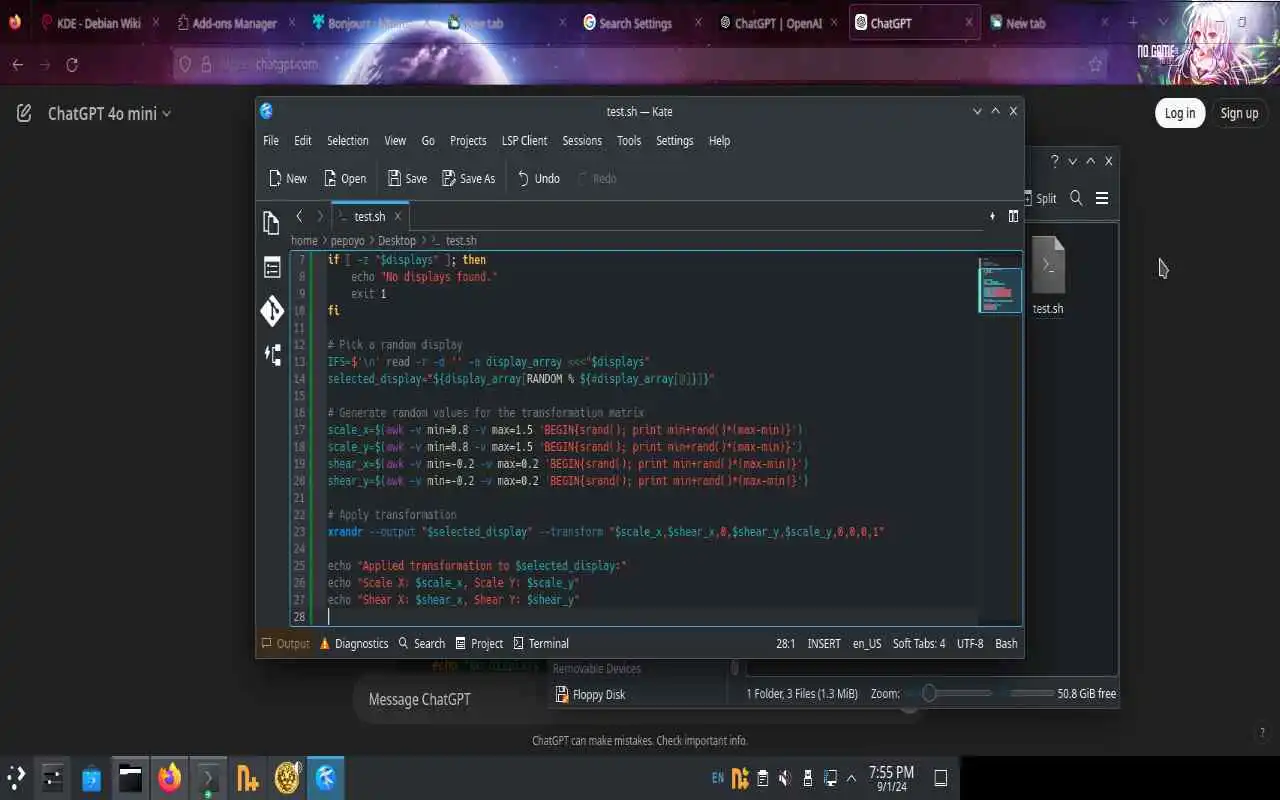
Task: Toggle the Output panel at the bottom
Action: pos(285,644)
